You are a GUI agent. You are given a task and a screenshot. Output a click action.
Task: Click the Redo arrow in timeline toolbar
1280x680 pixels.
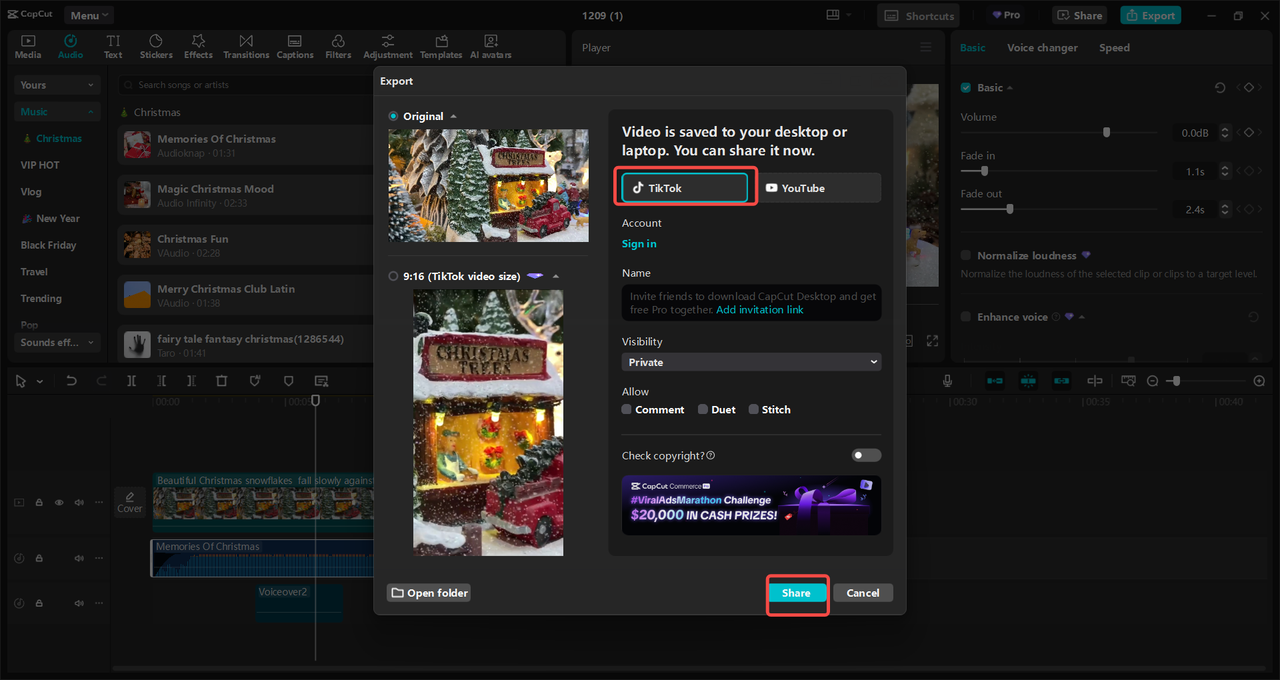[x=101, y=381]
